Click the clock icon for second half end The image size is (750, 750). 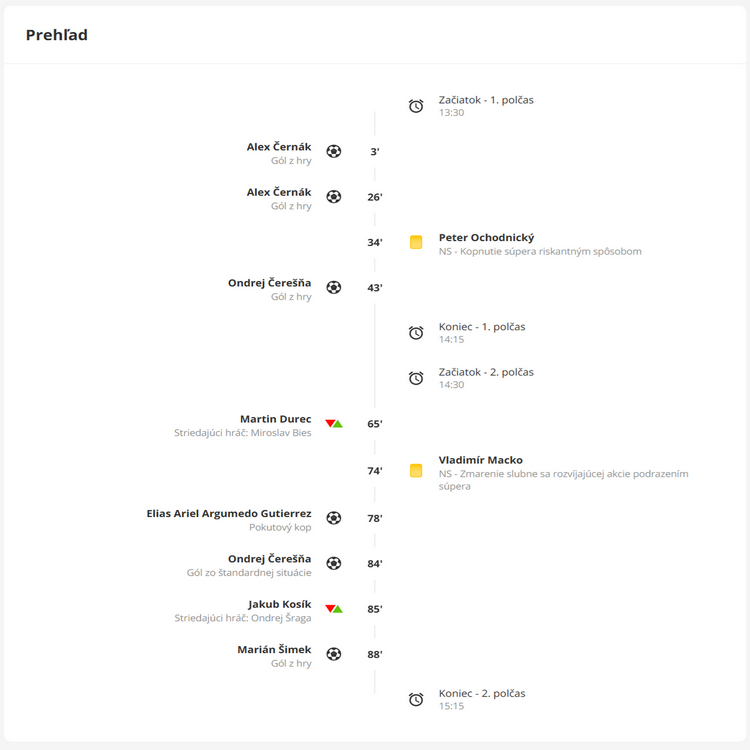(416, 699)
